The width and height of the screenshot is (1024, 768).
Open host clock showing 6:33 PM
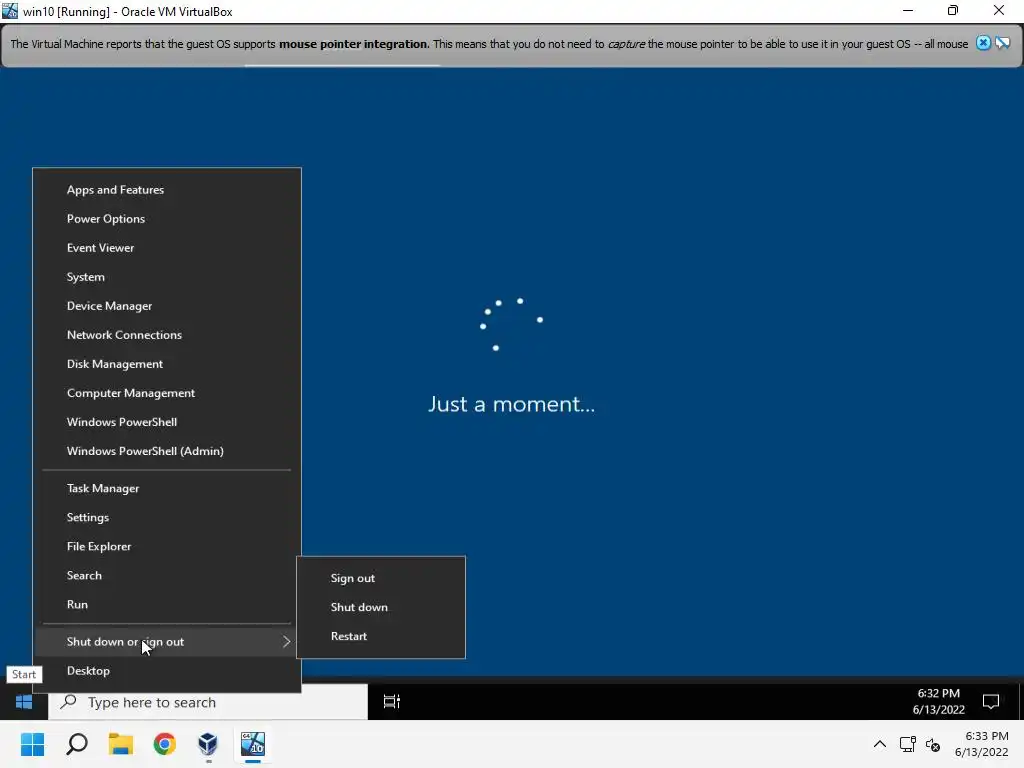(981, 744)
